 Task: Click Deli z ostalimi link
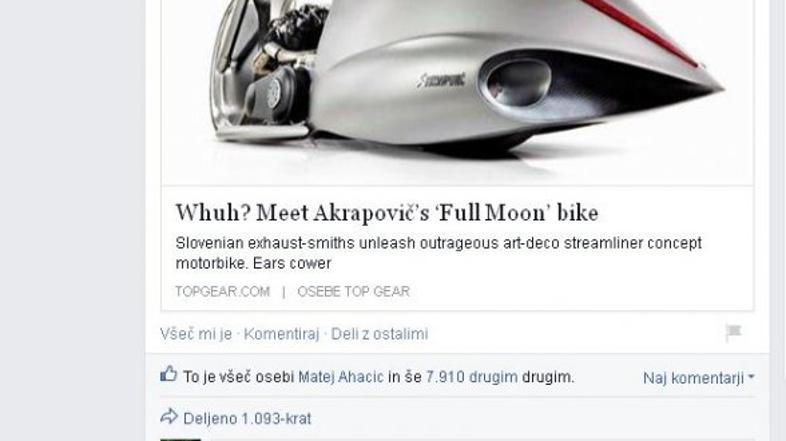(x=379, y=334)
